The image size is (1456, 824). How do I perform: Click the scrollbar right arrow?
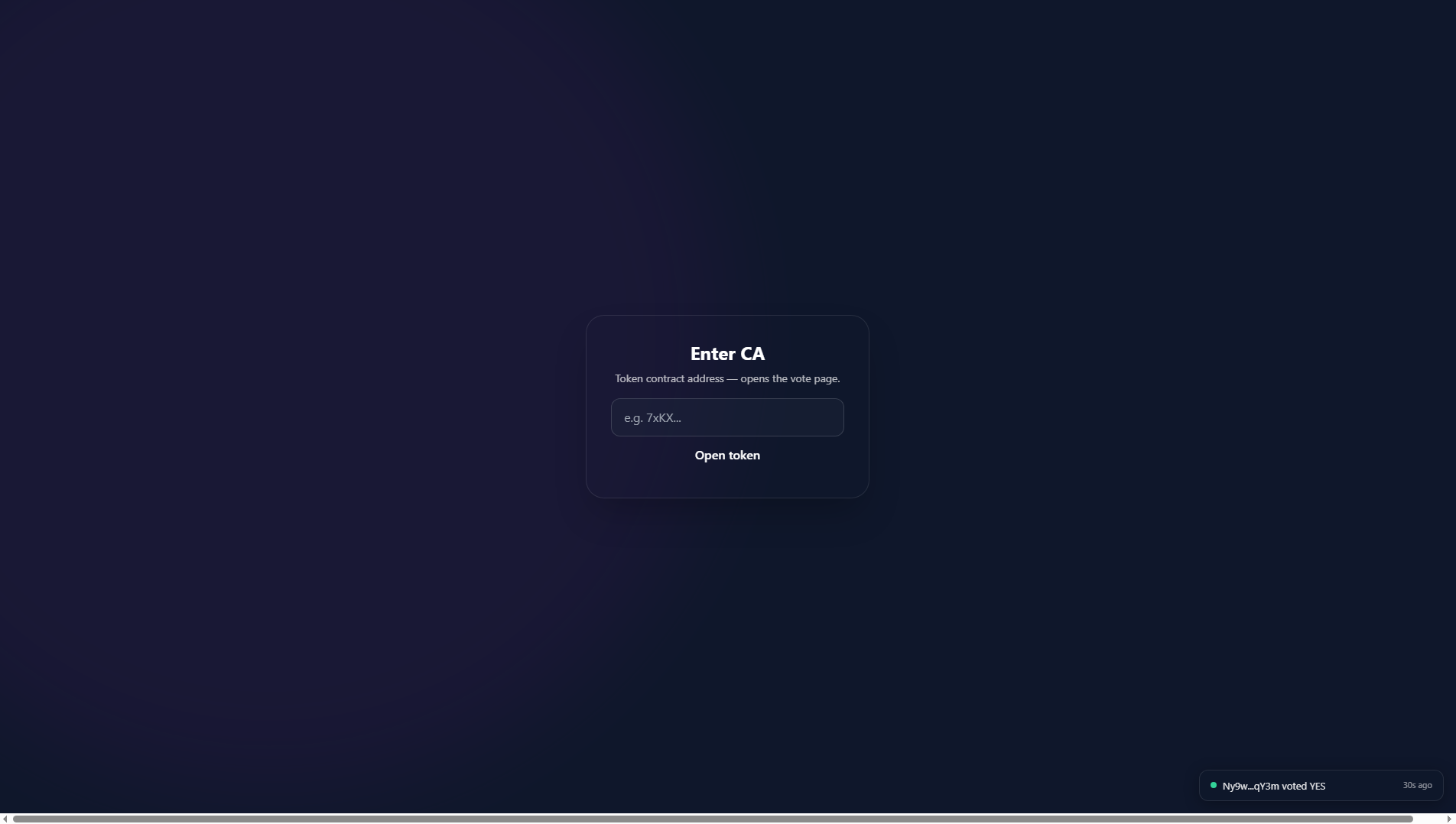pos(1449,819)
